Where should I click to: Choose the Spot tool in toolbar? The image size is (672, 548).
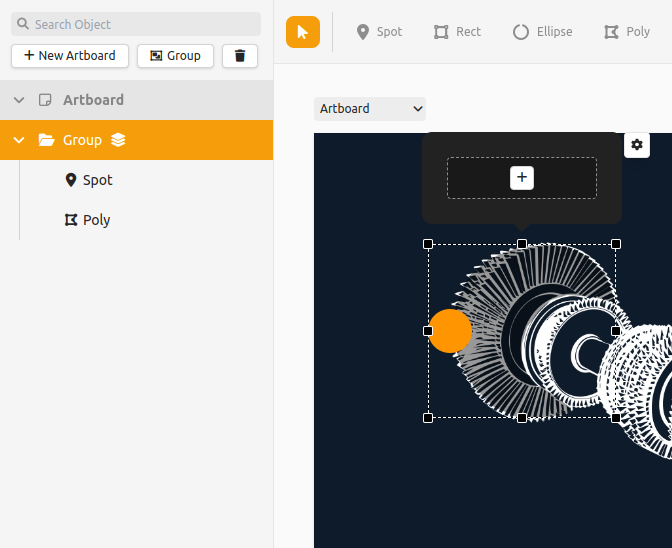pyautogui.click(x=379, y=32)
